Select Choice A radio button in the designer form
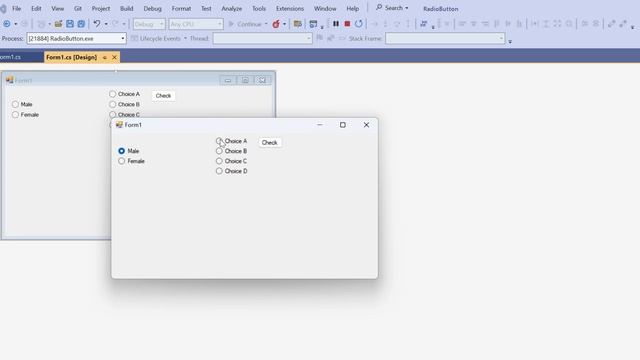This screenshot has height=360, width=640. click(113, 94)
